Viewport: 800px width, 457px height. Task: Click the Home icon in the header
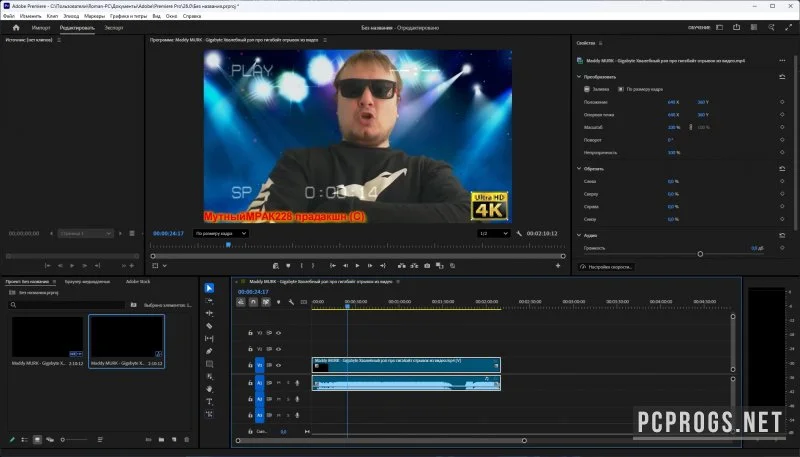click(x=16, y=28)
